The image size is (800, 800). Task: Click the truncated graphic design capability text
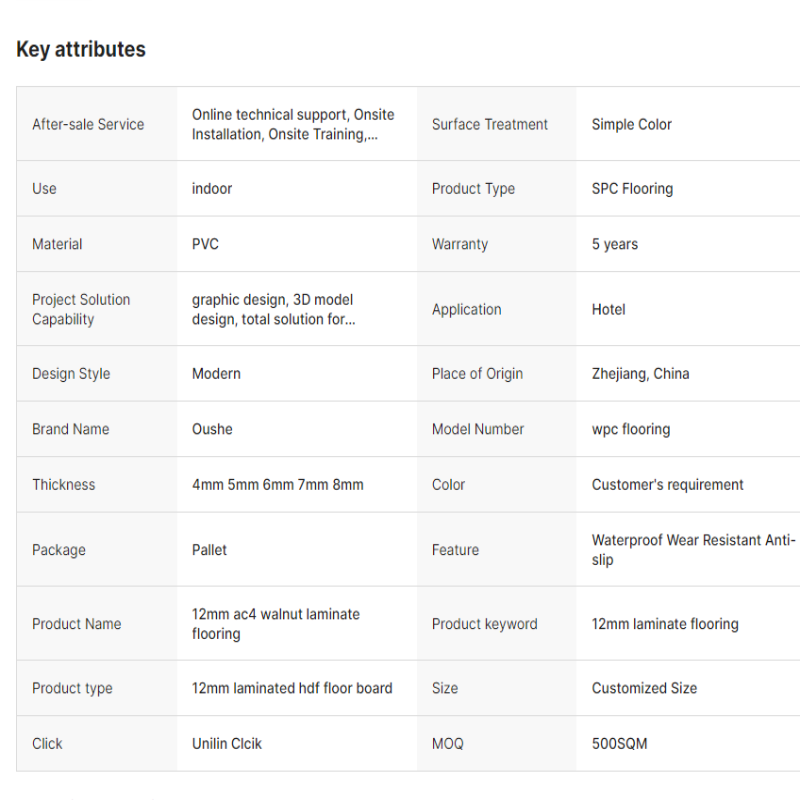(273, 310)
